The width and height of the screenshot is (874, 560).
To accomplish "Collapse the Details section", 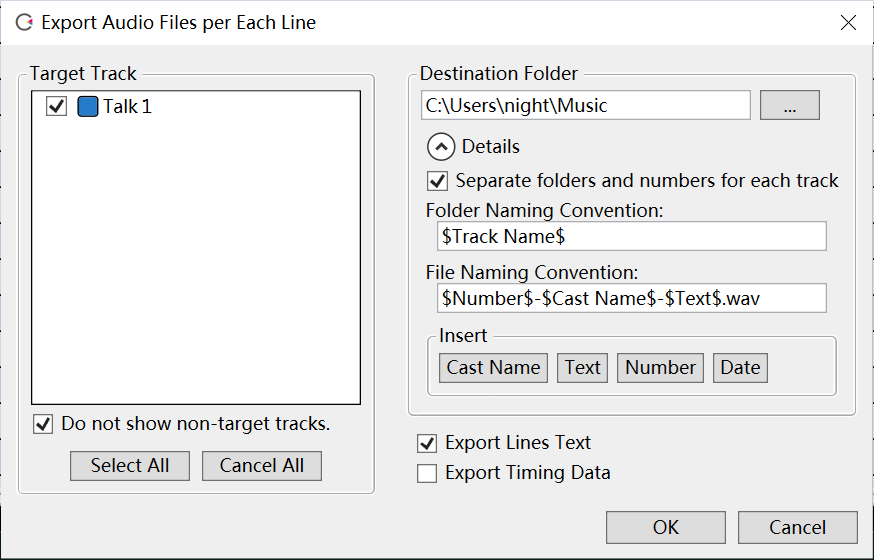I will pos(441,147).
